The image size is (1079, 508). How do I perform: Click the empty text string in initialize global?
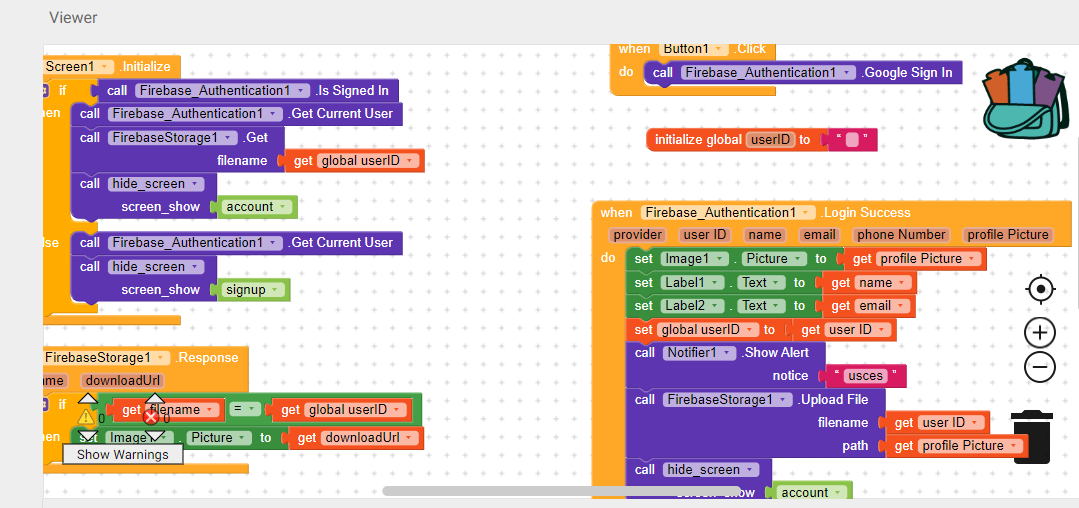(x=852, y=140)
